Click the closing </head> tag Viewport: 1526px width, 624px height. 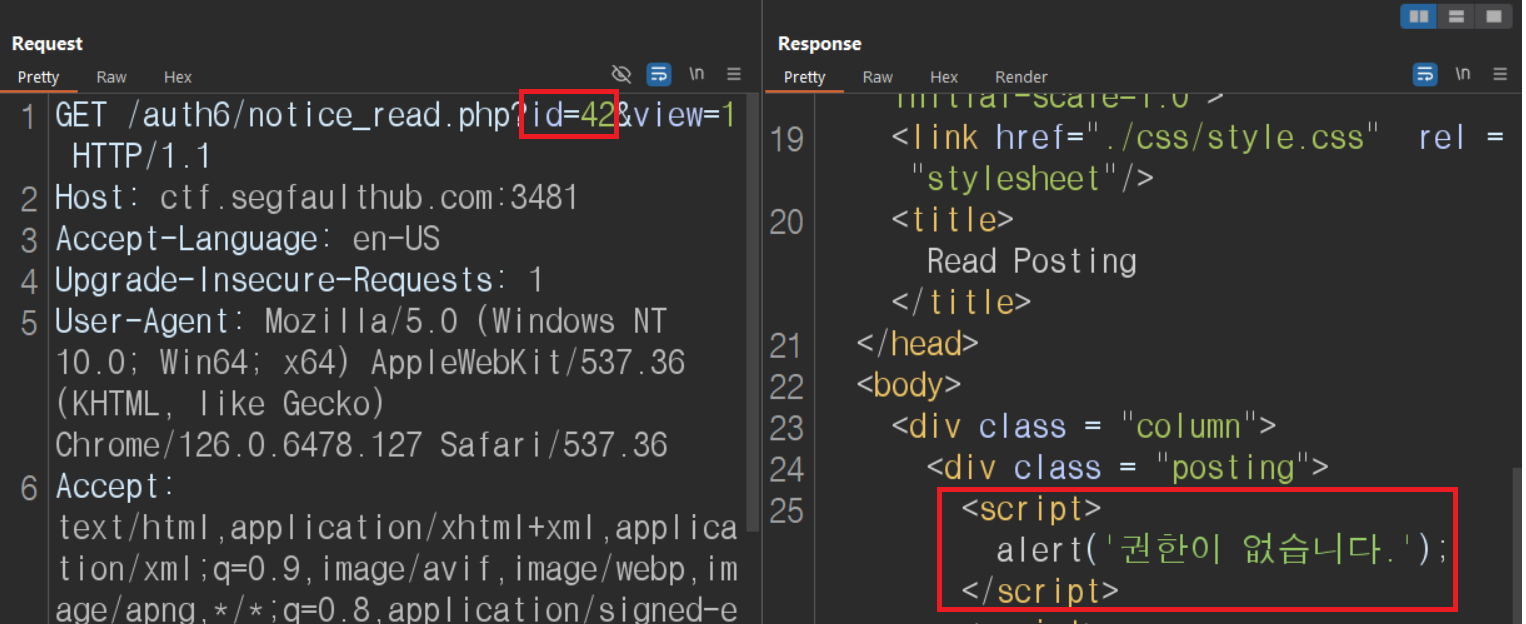tap(917, 344)
